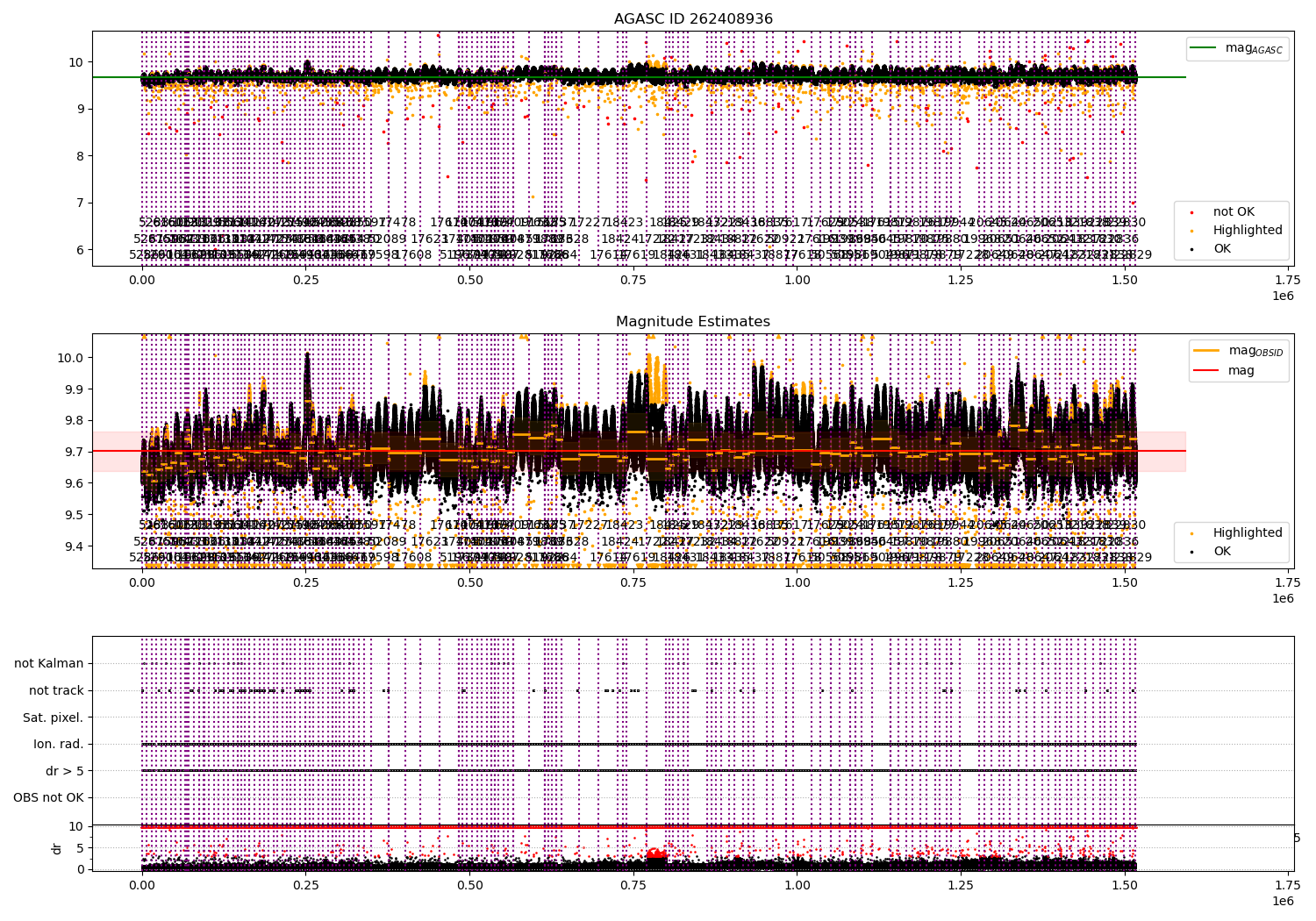Click y-tick '9.5' on Magnitude Estimates plot
This screenshot has height=921, width=1316.
click(x=75, y=515)
